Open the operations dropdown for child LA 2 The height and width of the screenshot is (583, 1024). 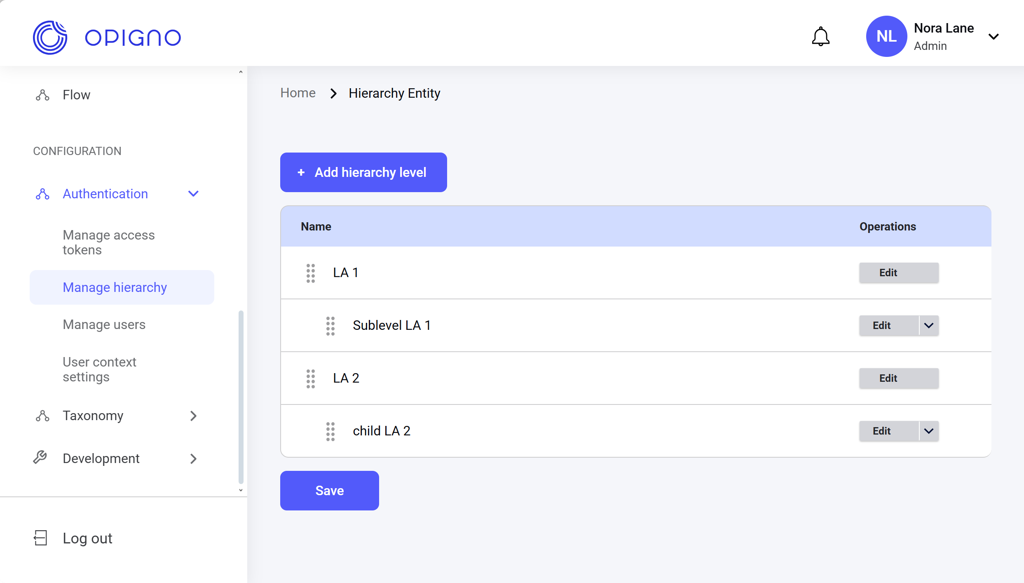point(929,431)
